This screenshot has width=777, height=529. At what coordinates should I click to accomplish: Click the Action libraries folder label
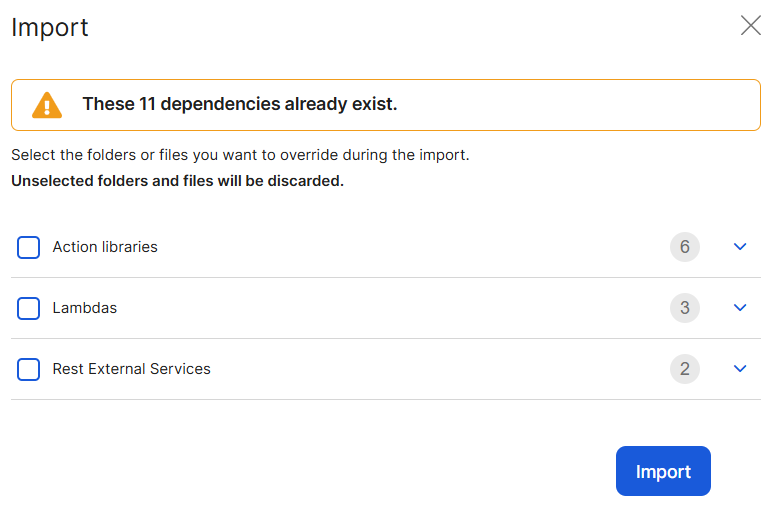[x=105, y=247]
